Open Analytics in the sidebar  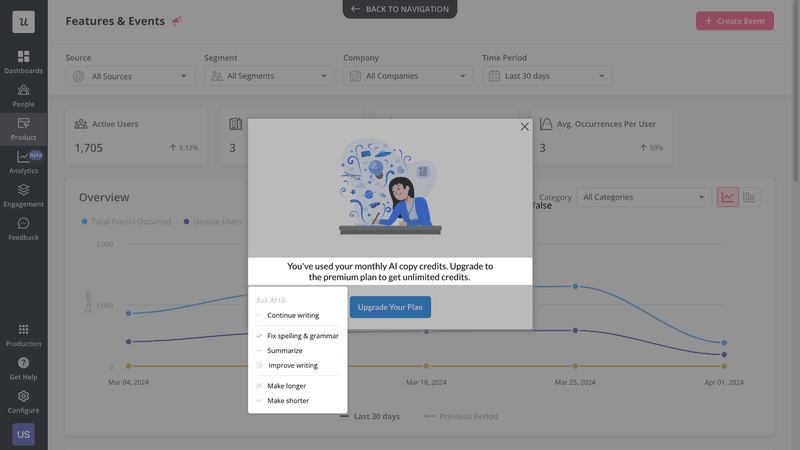click(23, 157)
